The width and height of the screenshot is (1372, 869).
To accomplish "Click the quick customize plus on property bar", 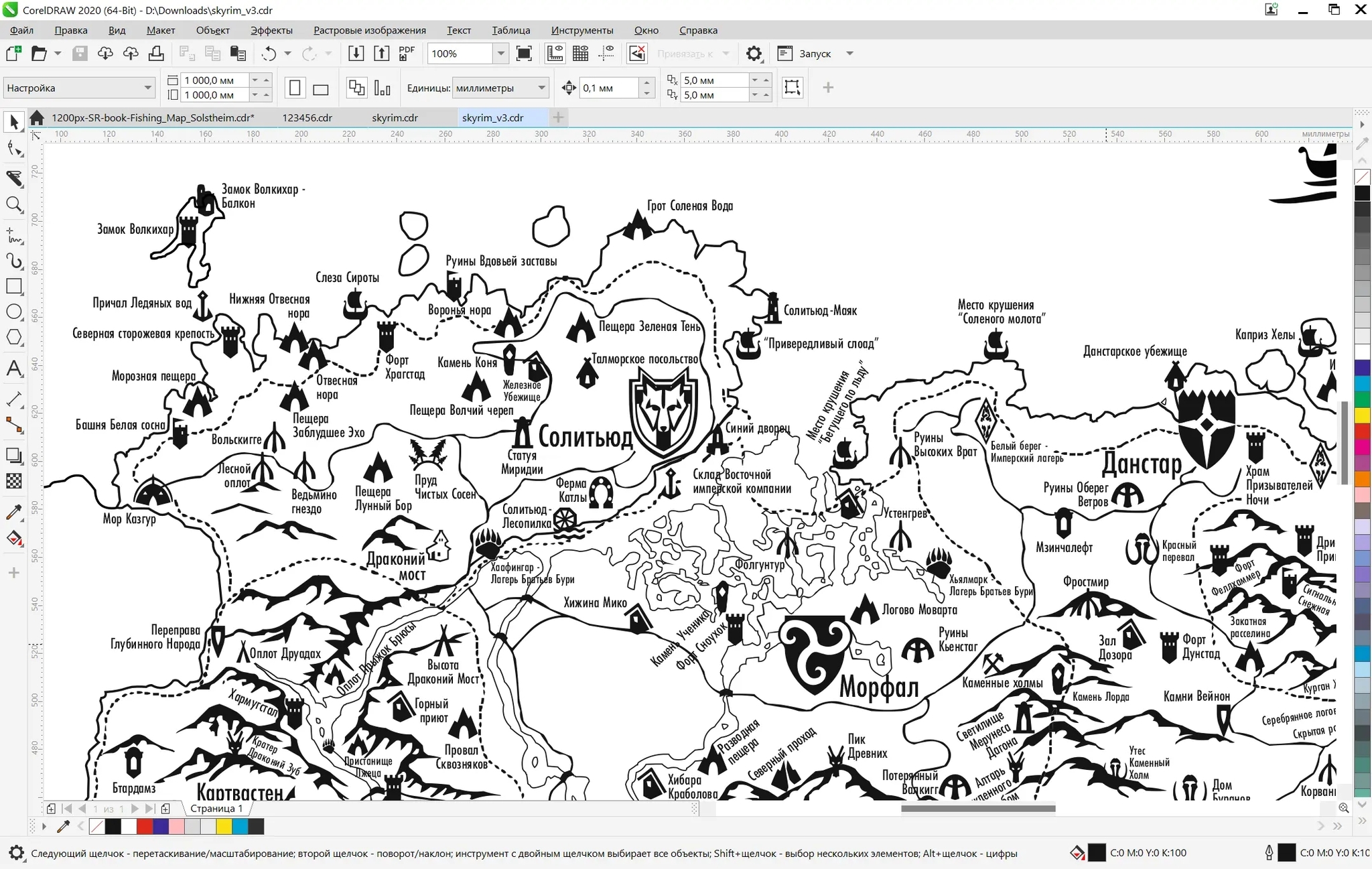I will click(828, 88).
